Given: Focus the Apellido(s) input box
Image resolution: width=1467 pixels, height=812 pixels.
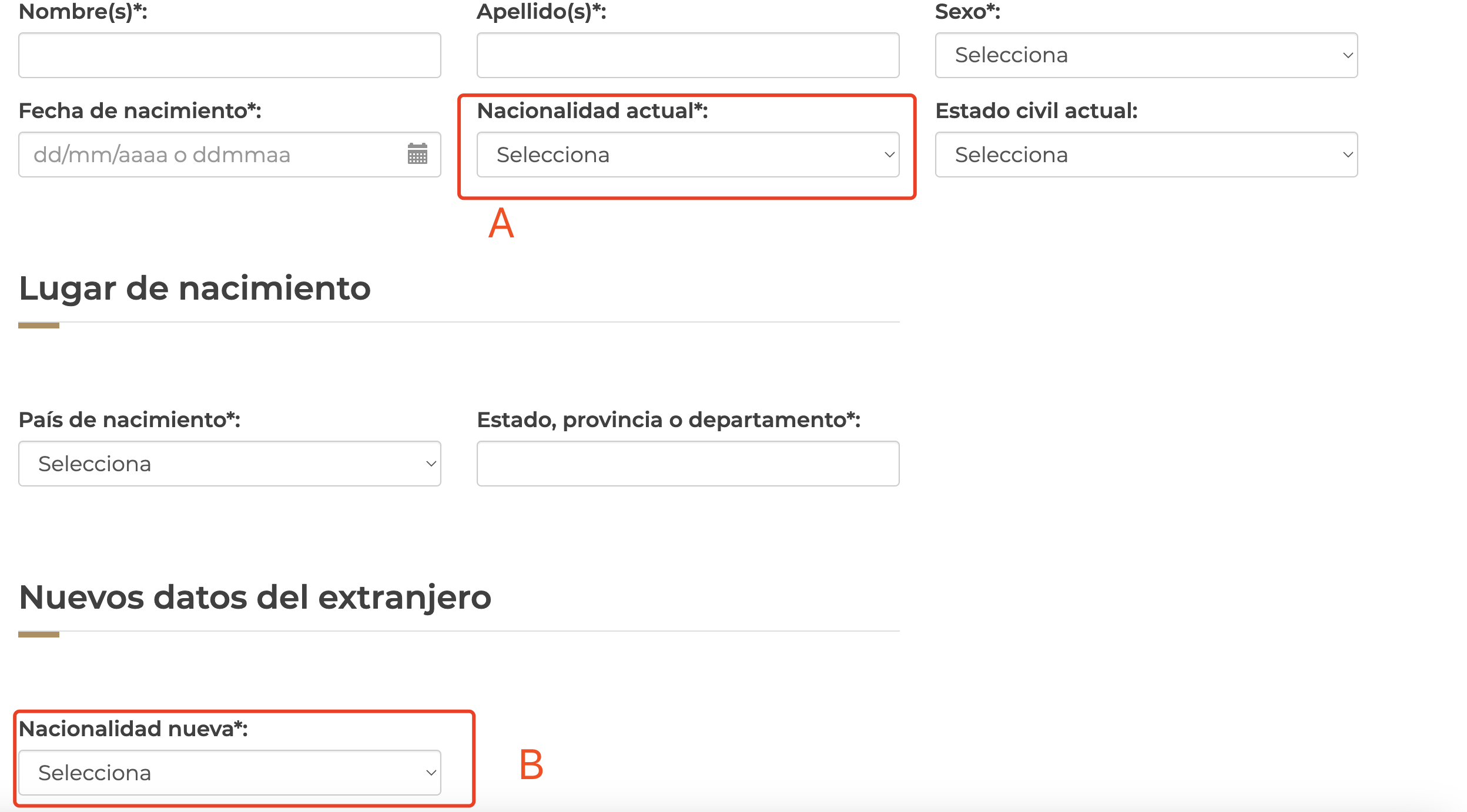Looking at the screenshot, I should 688,55.
